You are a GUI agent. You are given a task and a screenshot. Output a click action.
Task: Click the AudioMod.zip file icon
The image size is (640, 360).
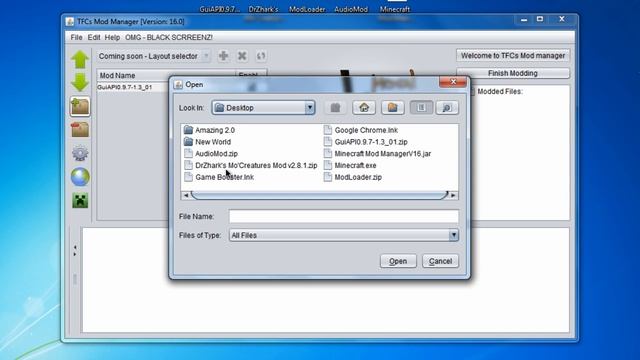(188, 153)
